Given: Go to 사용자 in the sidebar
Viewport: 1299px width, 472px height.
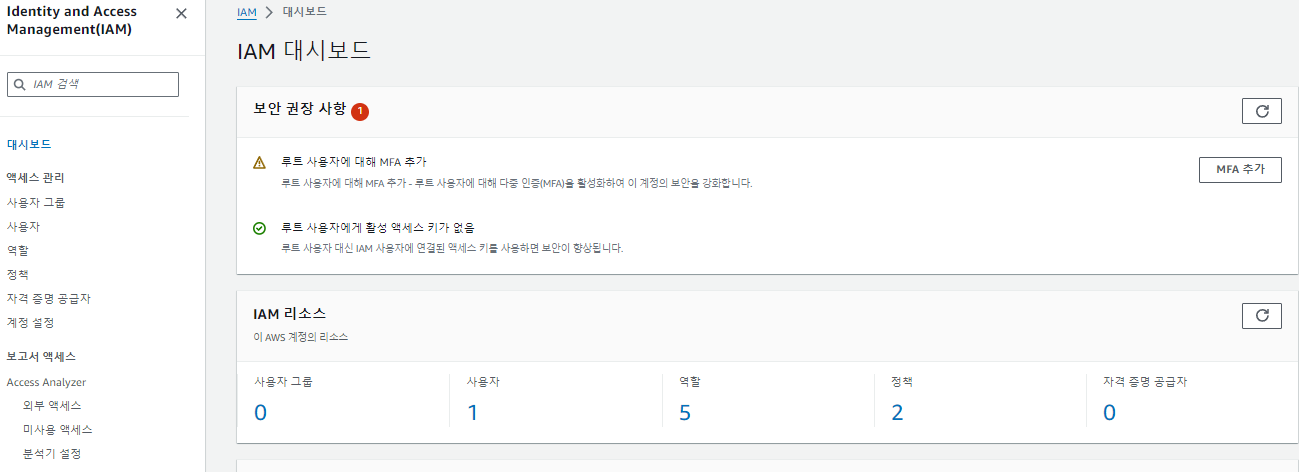Looking at the screenshot, I should 23,226.
